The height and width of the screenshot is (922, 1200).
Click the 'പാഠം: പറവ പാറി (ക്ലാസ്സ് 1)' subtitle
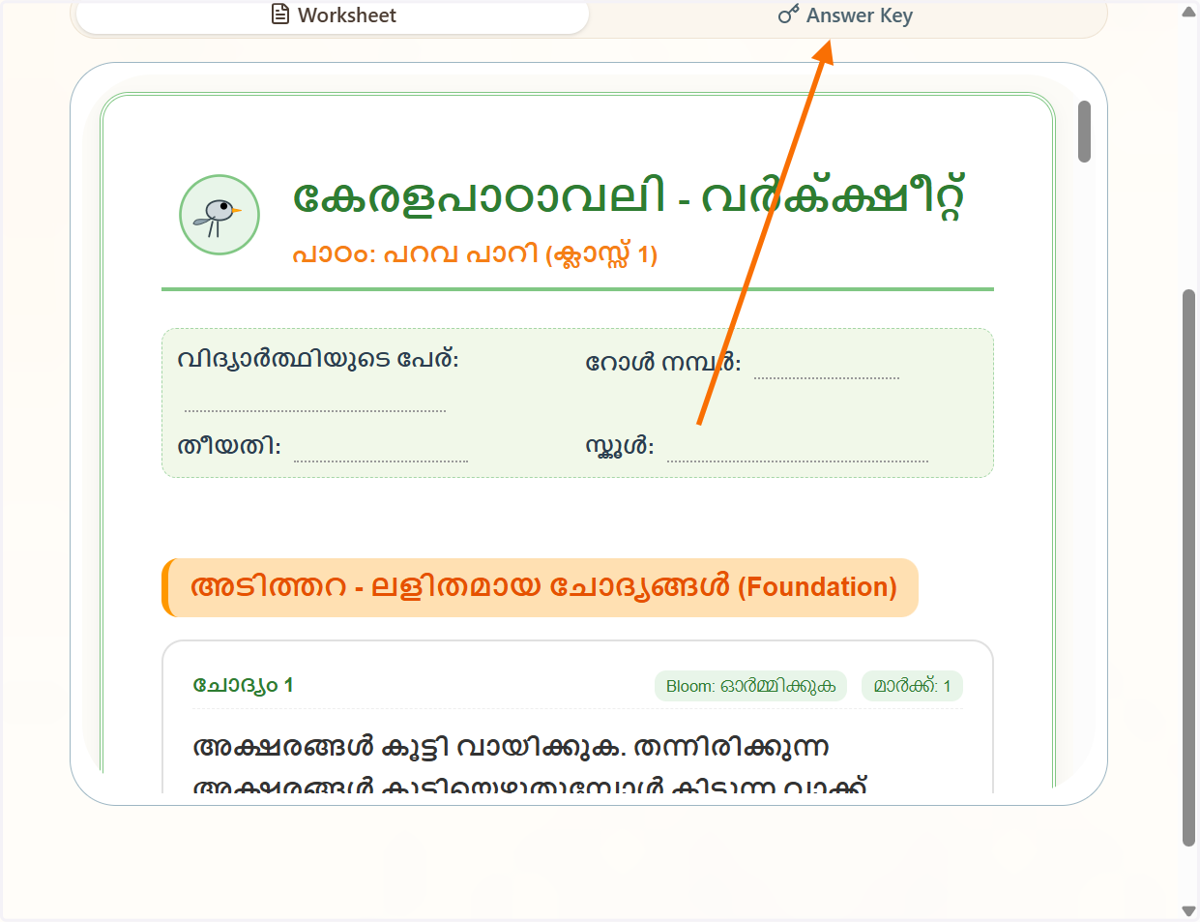475,254
